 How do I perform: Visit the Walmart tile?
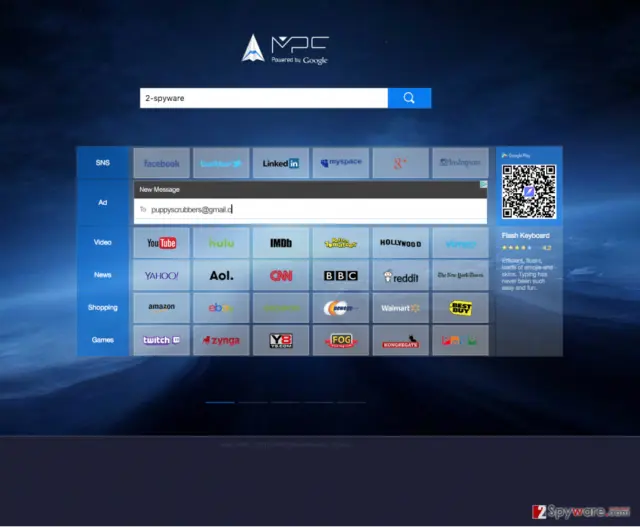(x=400, y=308)
